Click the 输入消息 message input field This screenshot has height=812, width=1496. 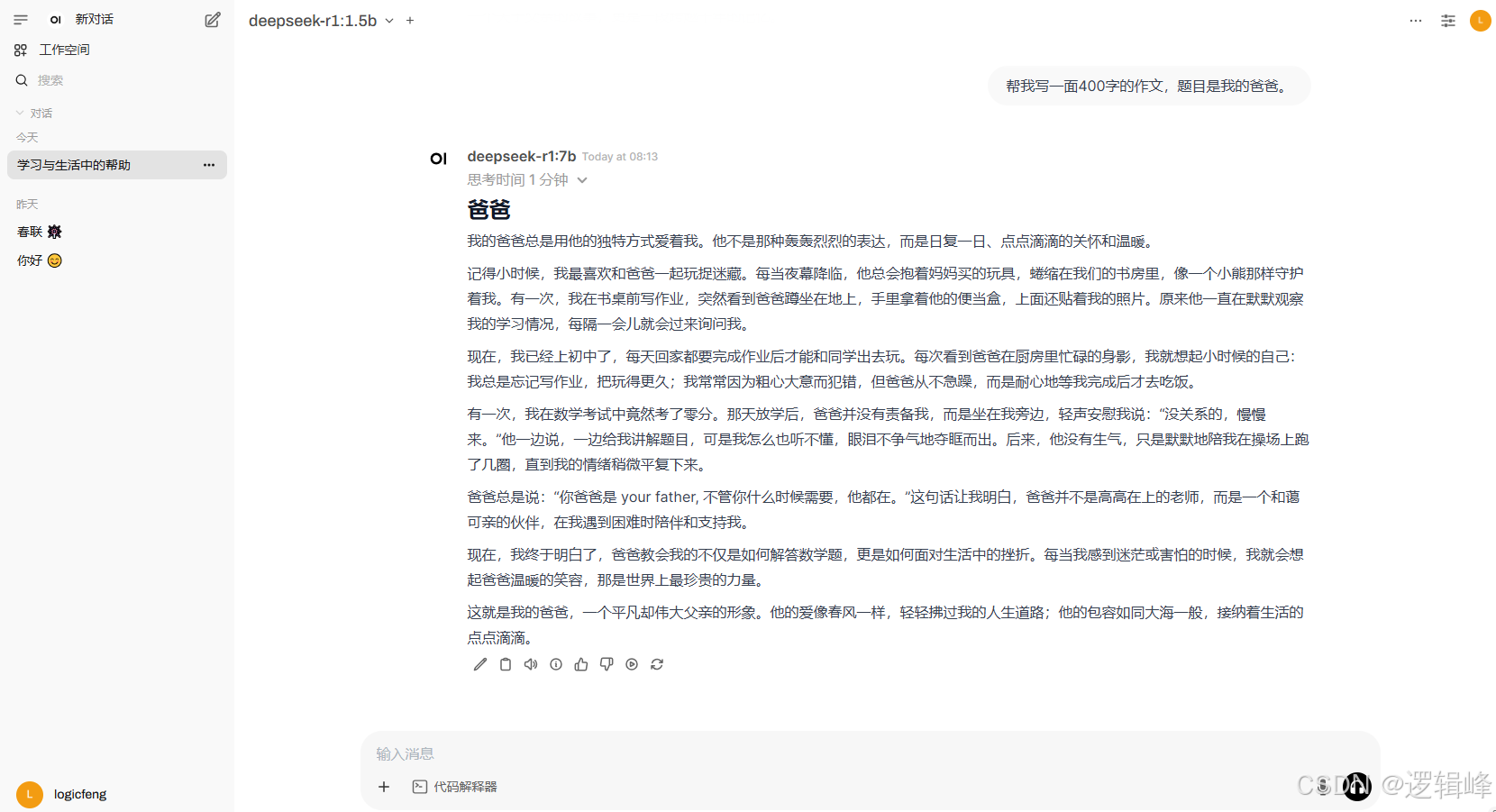(870, 754)
